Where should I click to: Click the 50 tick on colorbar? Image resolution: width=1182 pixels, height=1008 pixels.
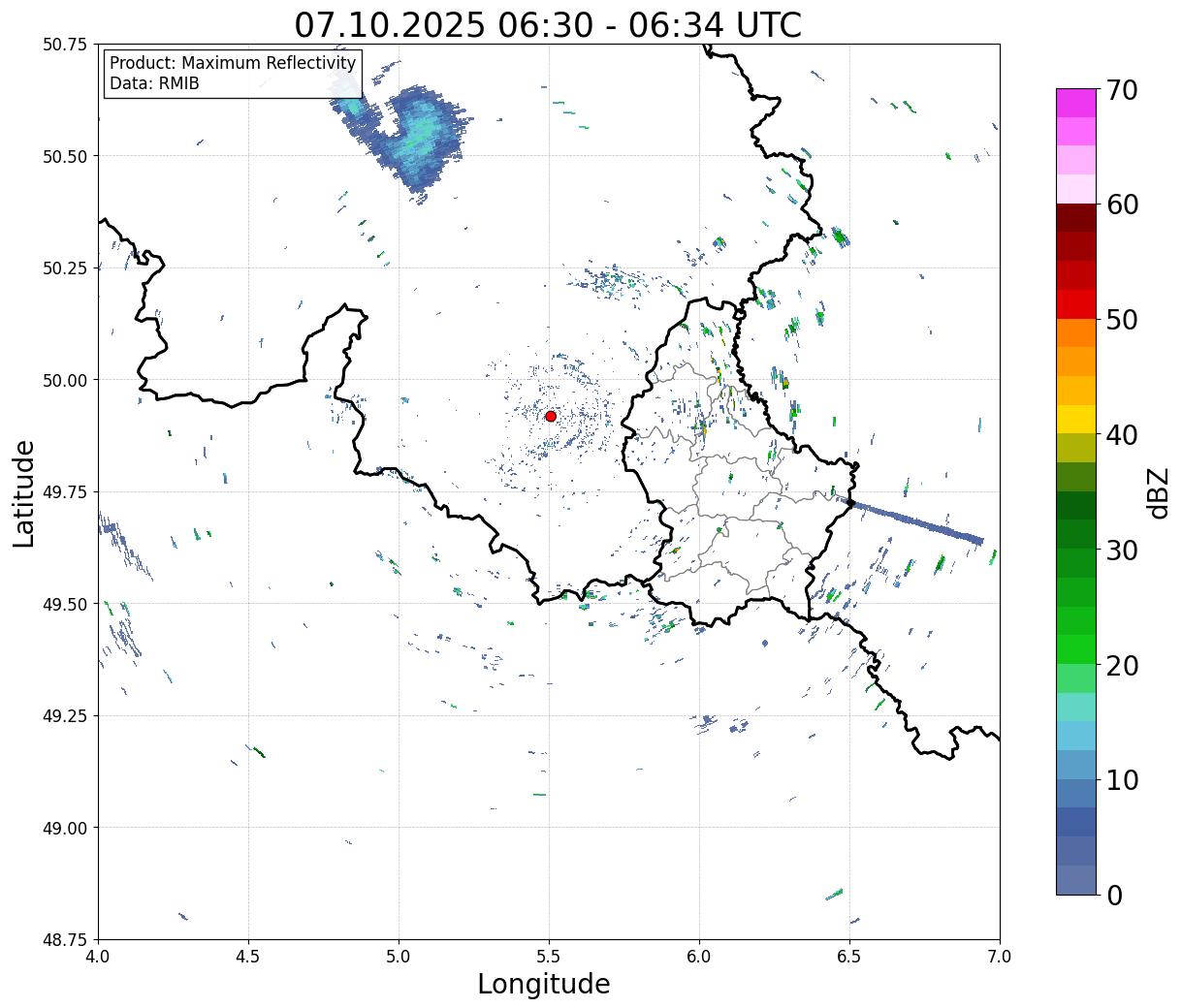pos(1121,320)
